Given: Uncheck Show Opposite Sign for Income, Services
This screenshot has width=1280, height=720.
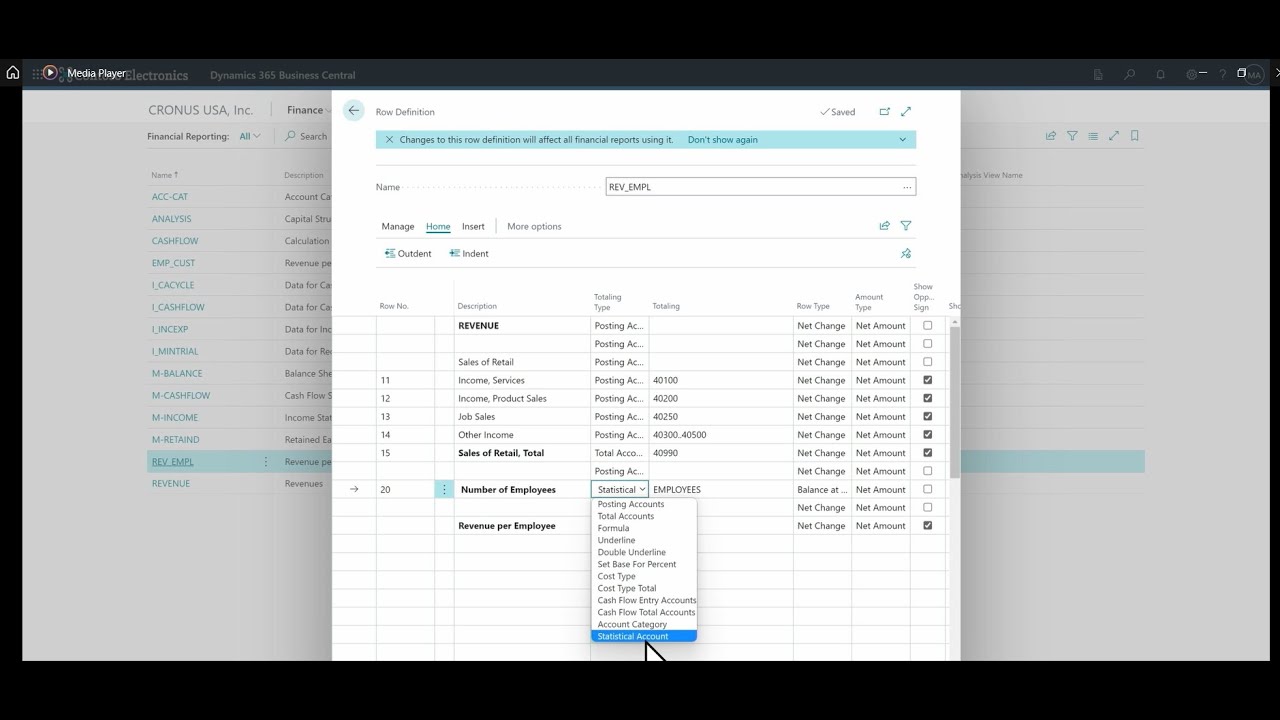Looking at the screenshot, I should pos(928,380).
